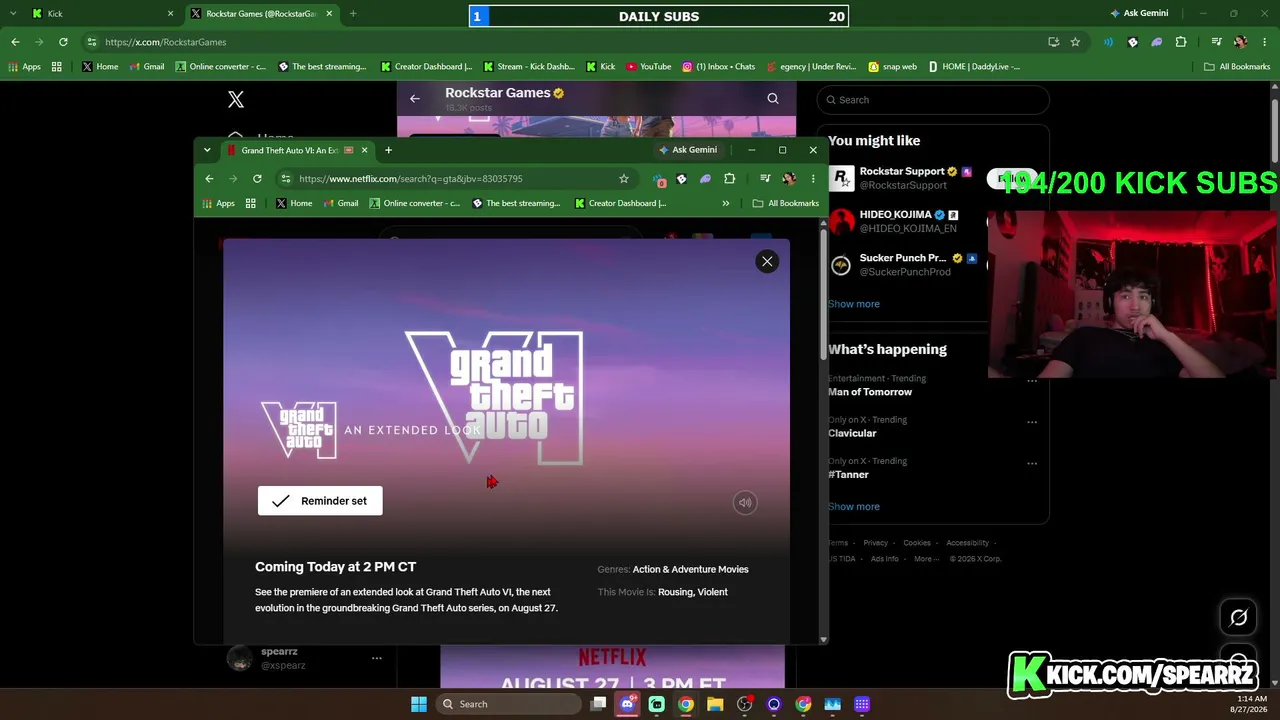Open the Accessibility footer link on X
This screenshot has height=720, width=1280.
(968, 543)
